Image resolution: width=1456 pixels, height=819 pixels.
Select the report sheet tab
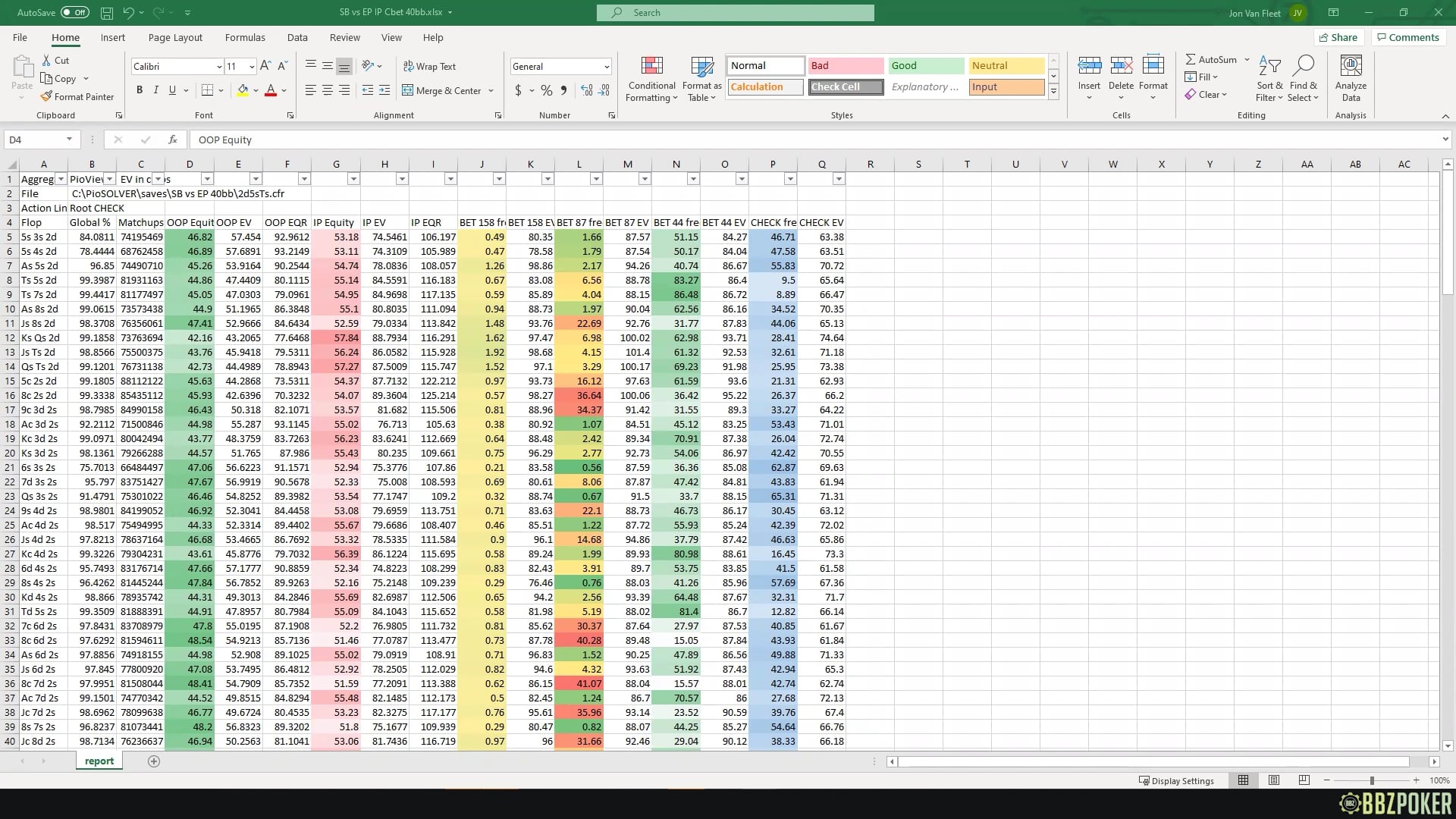coord(99,761)
